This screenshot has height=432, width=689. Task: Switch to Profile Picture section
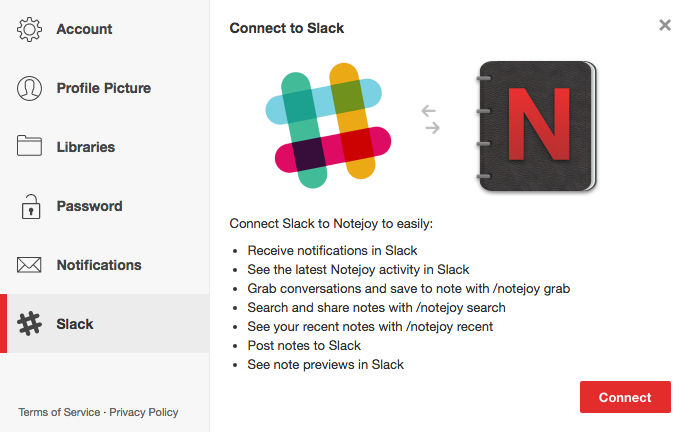click(x=104, y=88)
